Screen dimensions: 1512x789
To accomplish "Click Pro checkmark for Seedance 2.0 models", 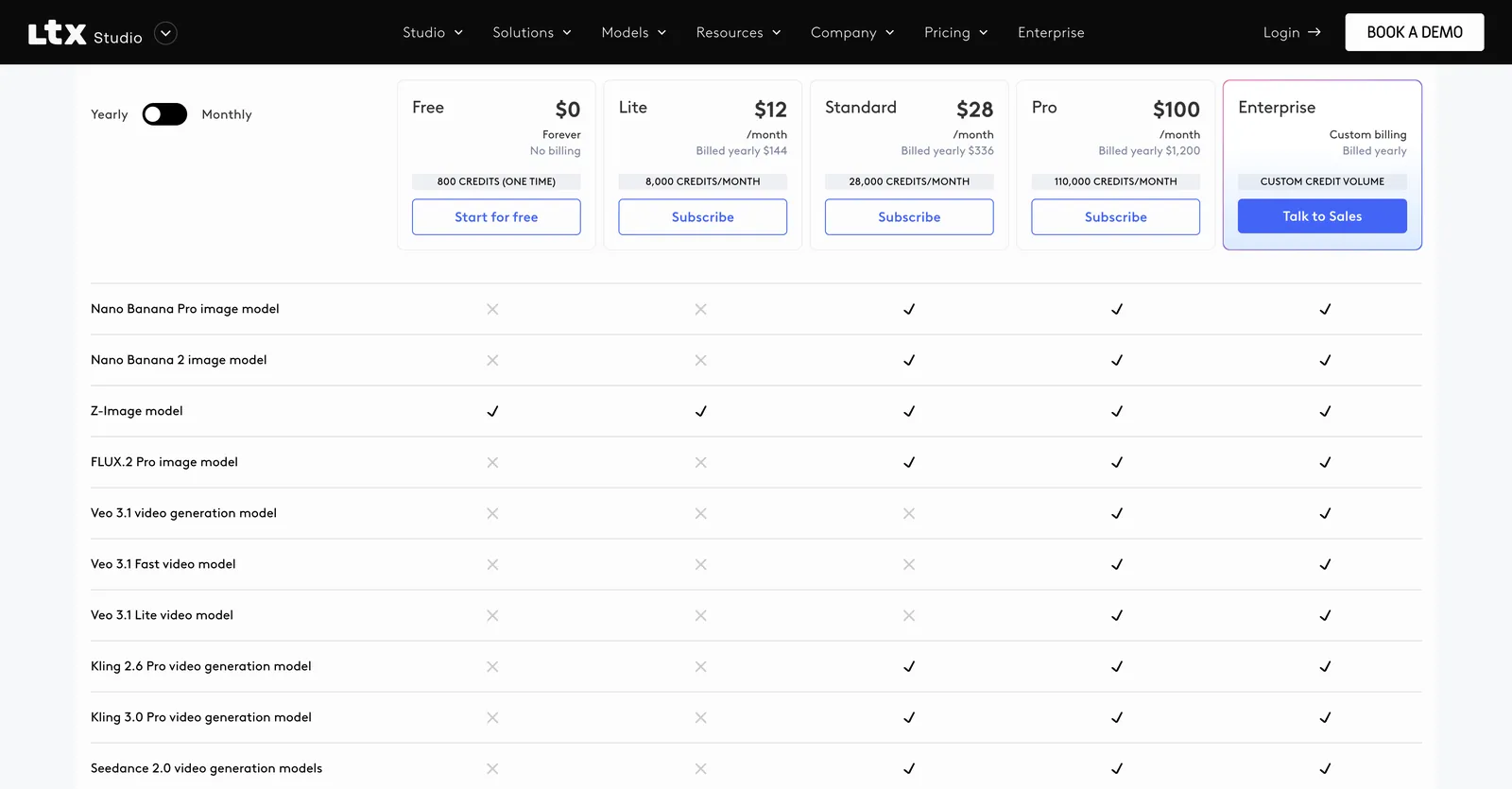I will click(1117, 768).
